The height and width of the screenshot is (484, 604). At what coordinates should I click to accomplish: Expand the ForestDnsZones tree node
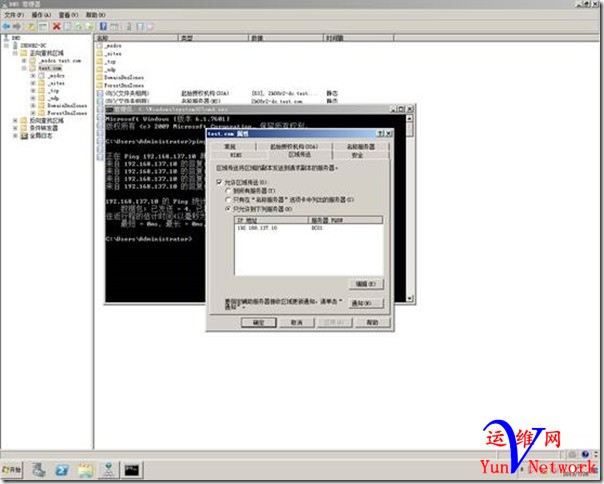click(x=33, y=113)
